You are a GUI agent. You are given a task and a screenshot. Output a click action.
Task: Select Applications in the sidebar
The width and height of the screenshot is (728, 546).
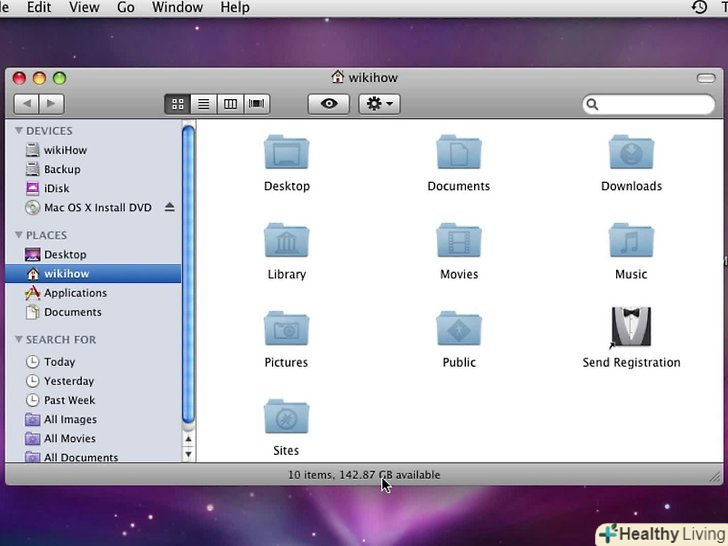(x=75, y=293)
